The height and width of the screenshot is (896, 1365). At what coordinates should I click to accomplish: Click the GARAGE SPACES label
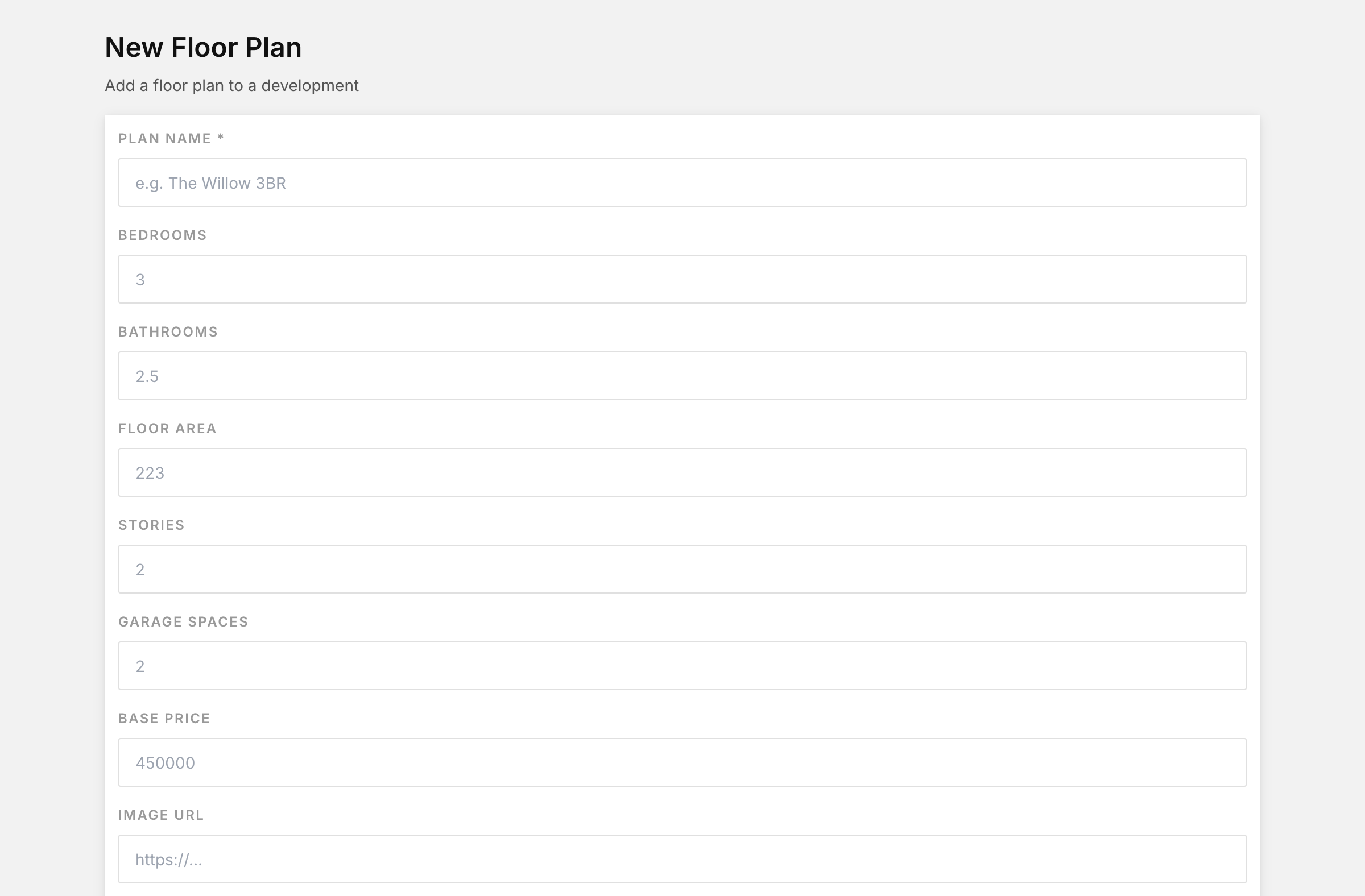(183, 621)
